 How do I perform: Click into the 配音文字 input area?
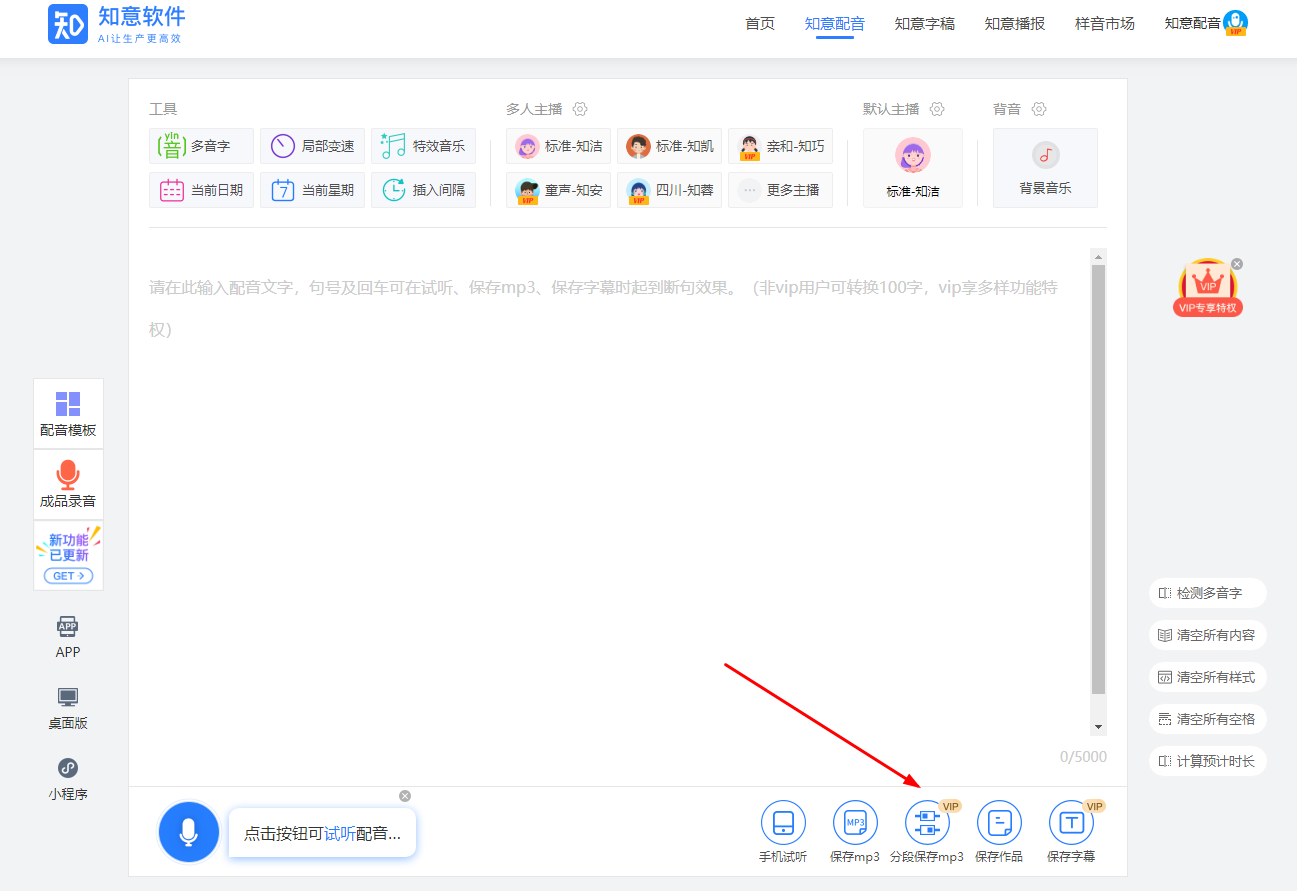(x=600, y=480)
